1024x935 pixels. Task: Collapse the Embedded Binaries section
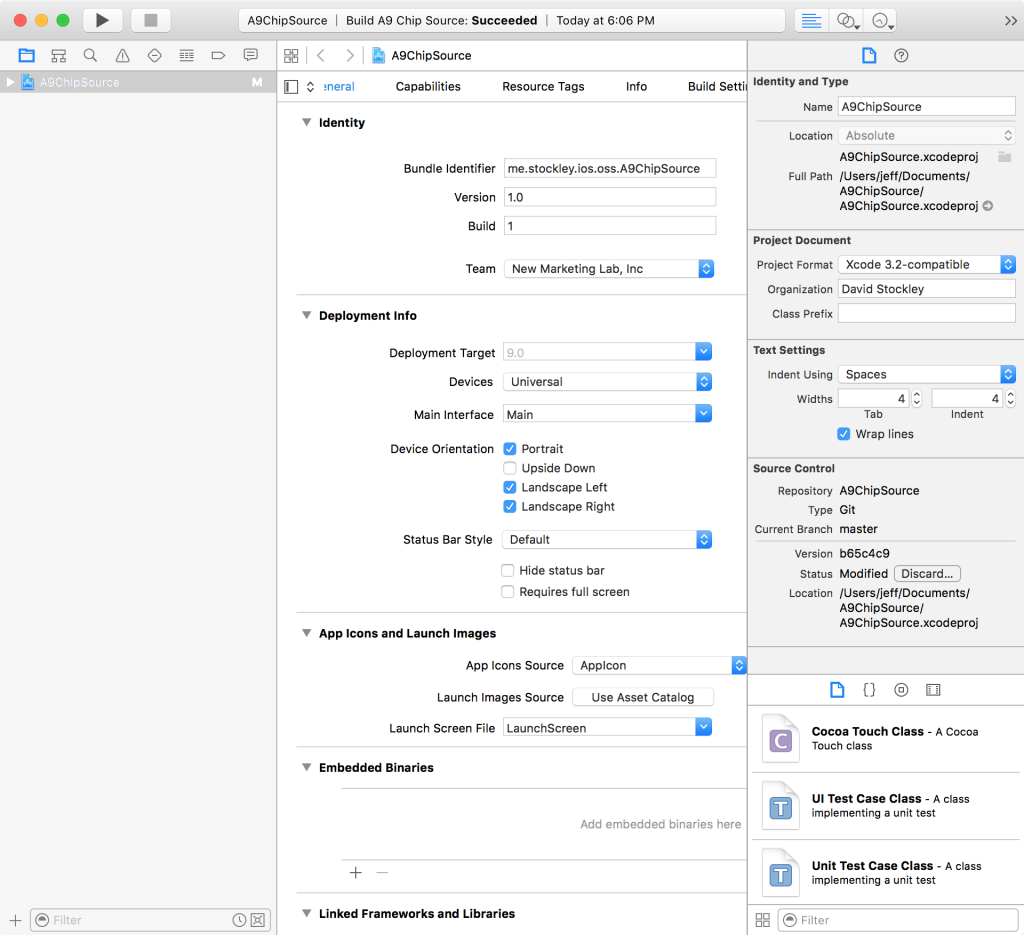pos(306,767)
